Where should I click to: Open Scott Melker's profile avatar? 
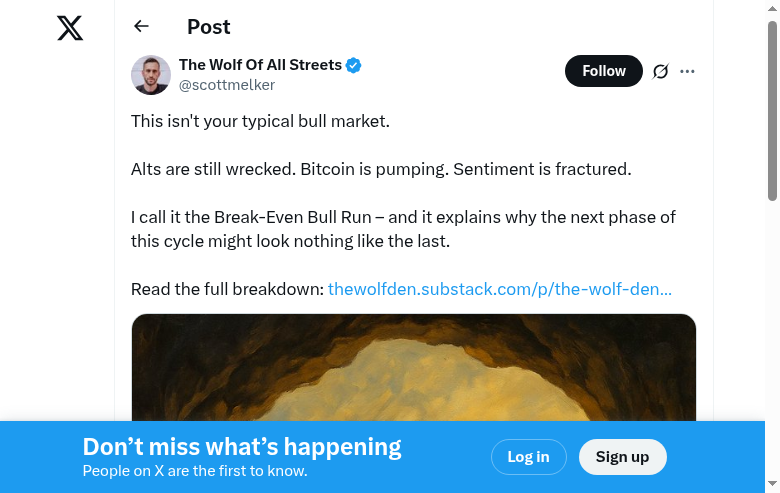click(151, 75)
